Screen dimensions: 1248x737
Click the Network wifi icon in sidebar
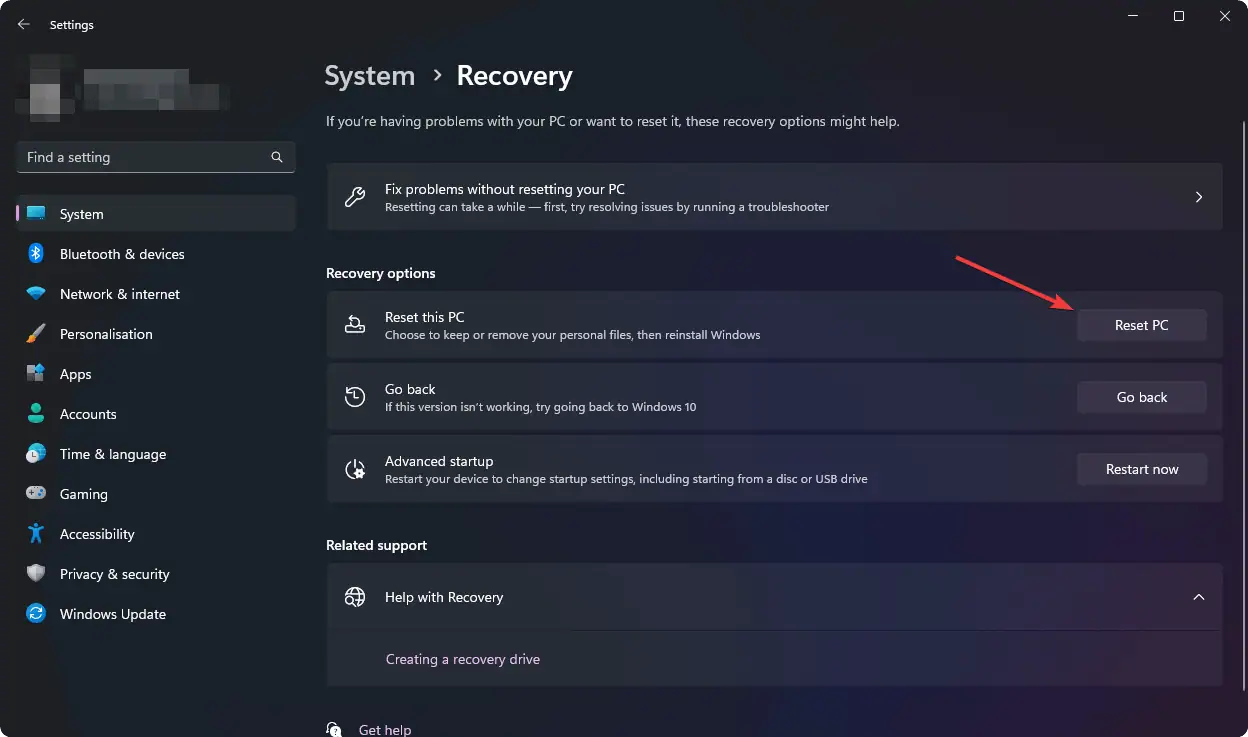pyautogui.click(x=36, y=294)
